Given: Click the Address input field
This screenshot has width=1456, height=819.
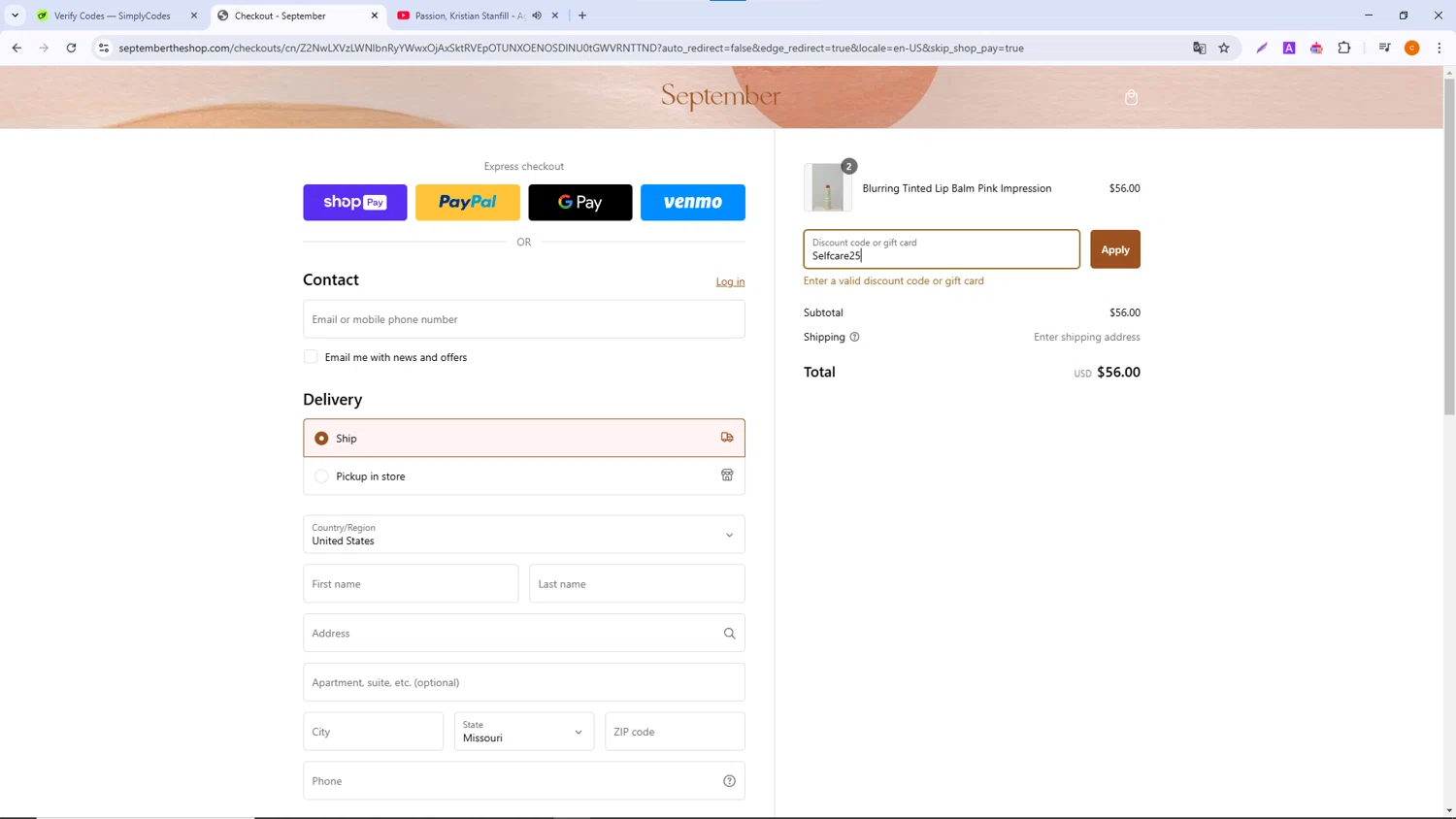Looking at the screenshot, I should 524,634.
